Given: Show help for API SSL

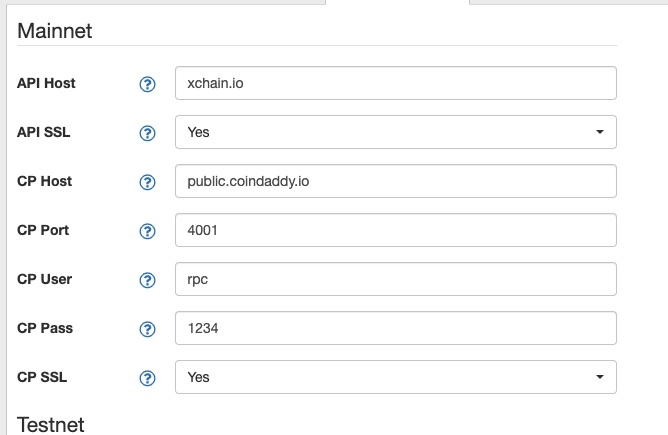Looking at the screenshot, I should (x=147, y=133).
